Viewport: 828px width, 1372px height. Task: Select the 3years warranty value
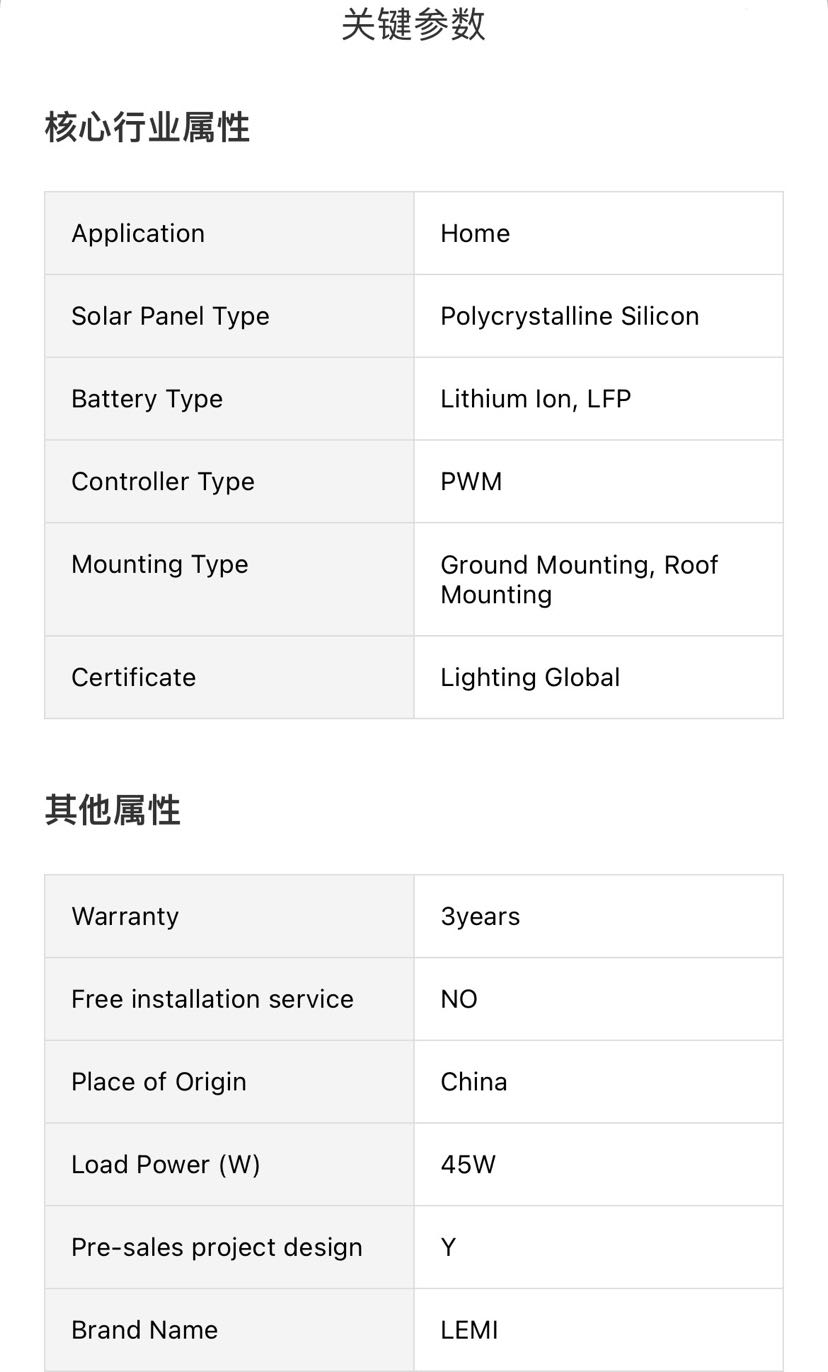[480, 916]
